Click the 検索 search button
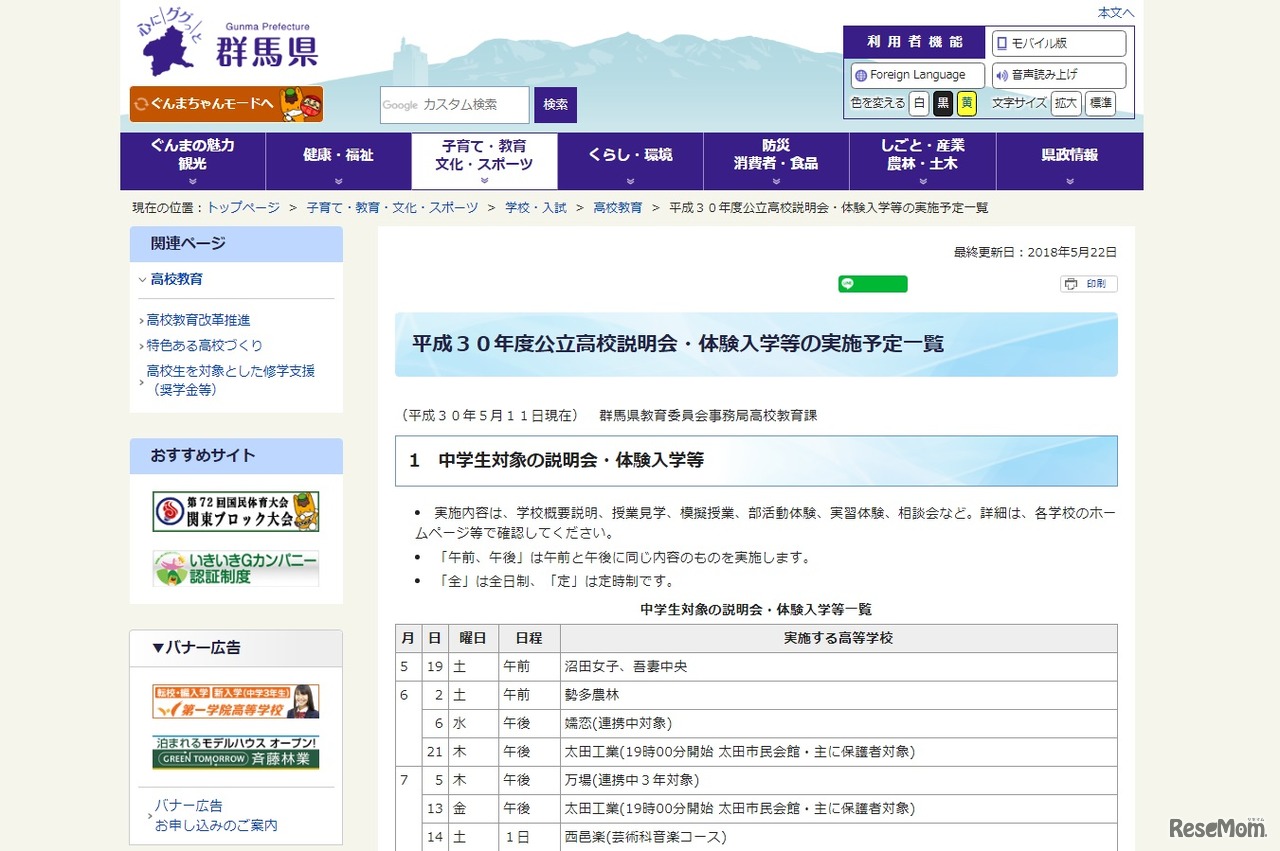The height and width of the screenshot is (851, 1280). click(x=555, y=105)
